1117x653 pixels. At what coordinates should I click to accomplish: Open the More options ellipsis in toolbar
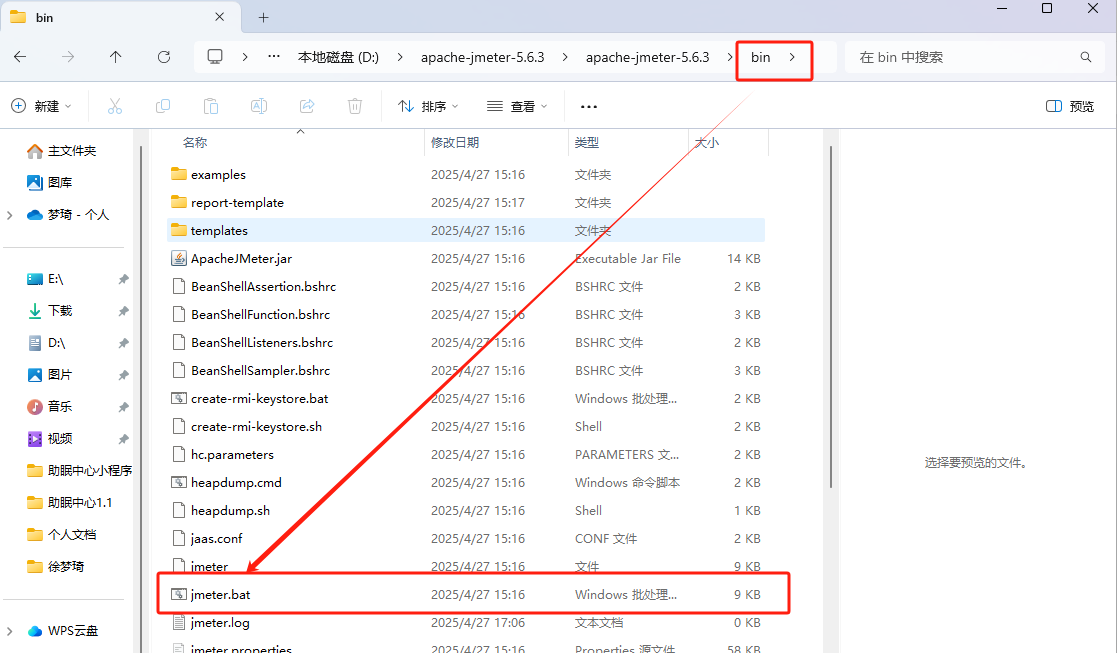[x=588, y=106]
